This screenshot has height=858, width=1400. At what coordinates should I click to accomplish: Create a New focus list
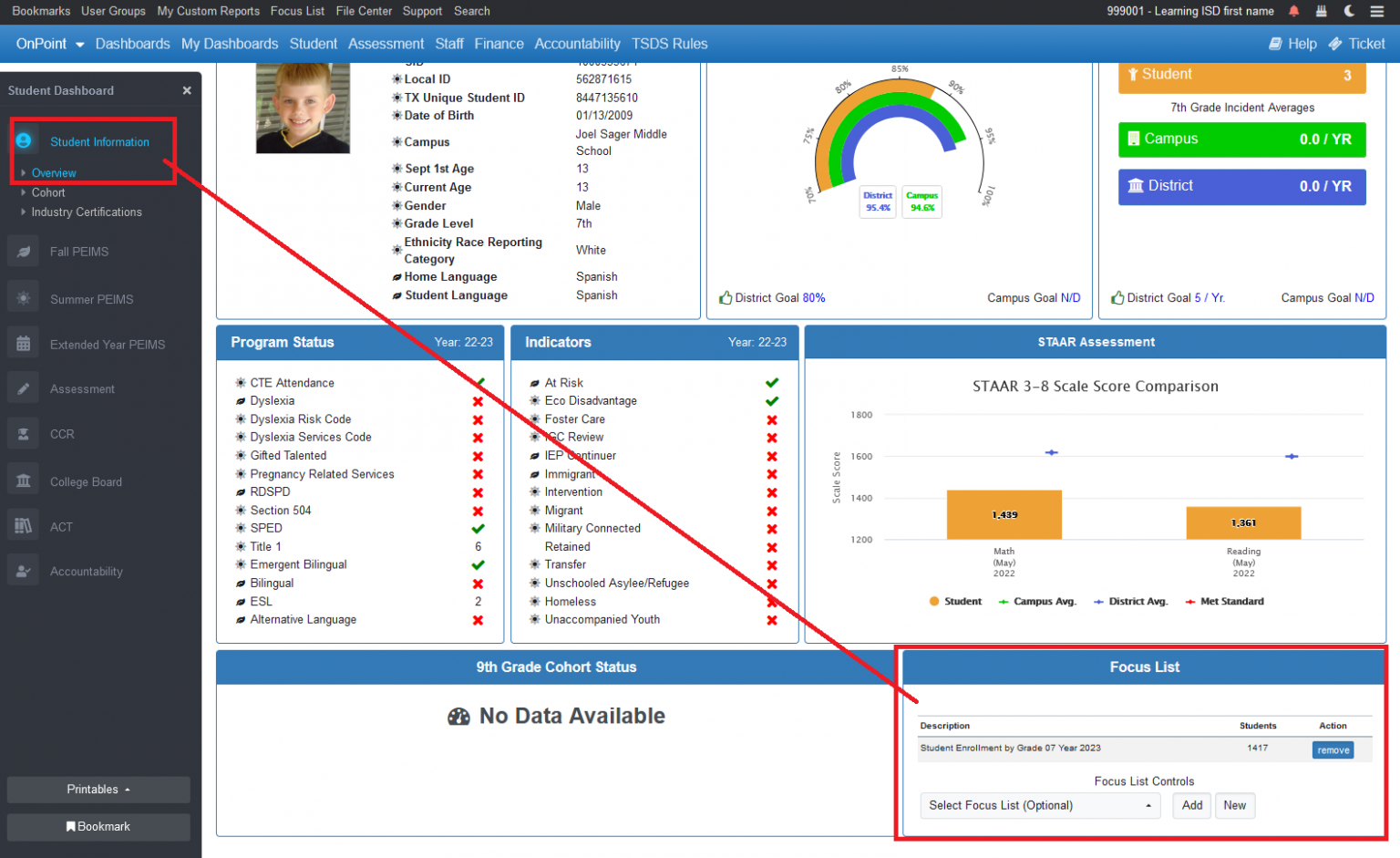[x=1235, y=805]
